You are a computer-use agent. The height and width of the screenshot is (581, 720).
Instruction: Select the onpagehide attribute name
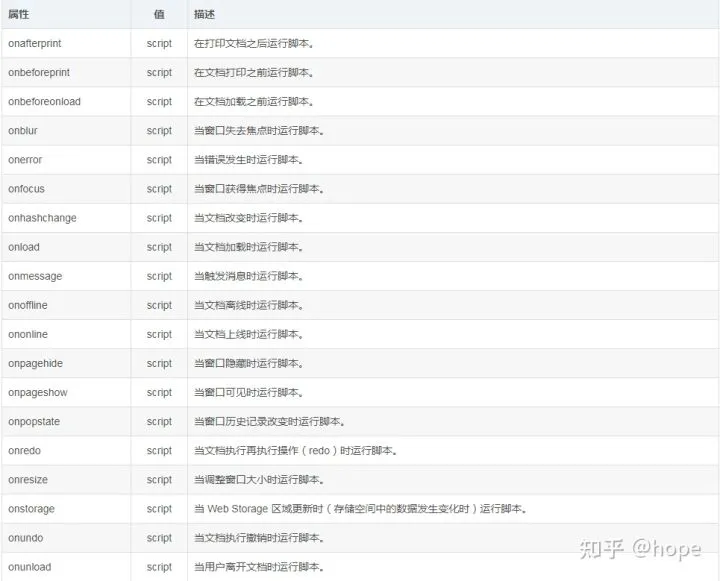click(x=36, y=363)
